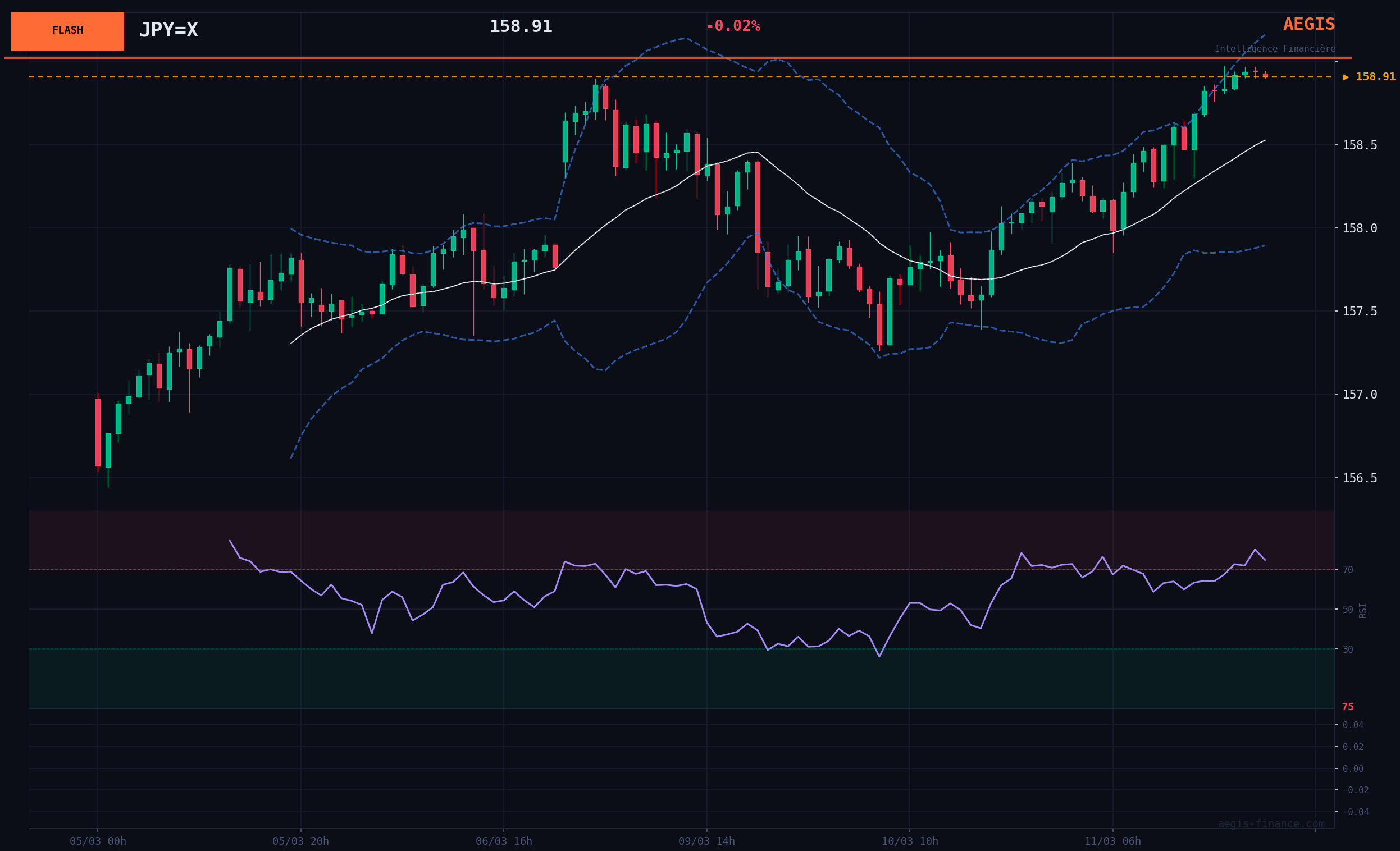Screen dimensions: 1400x851
Task: Click the RSI 70 overbought level label
Action: (x=1348, y=570)
